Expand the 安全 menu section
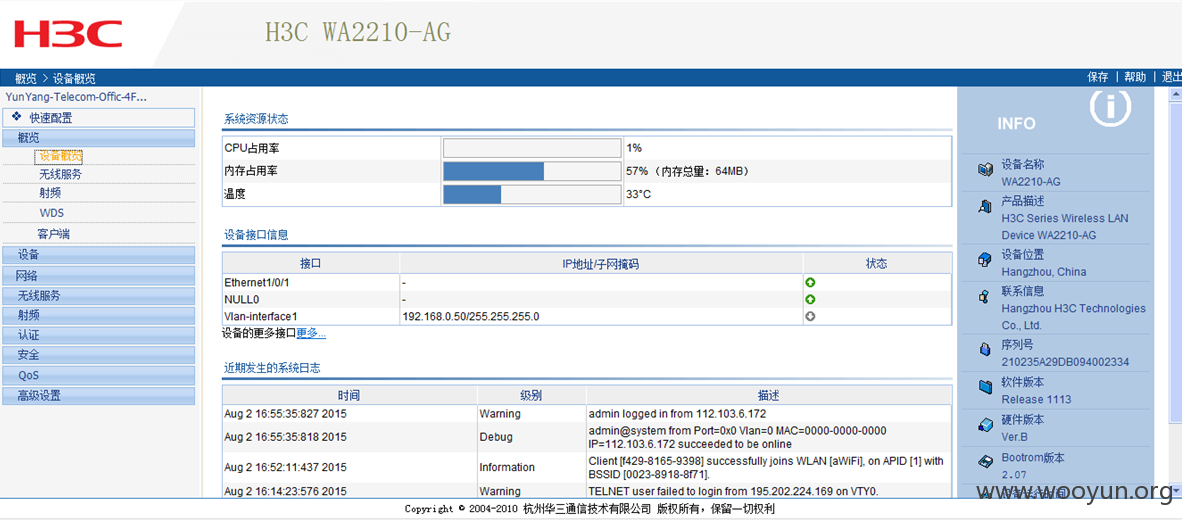 tap(99, 355)
